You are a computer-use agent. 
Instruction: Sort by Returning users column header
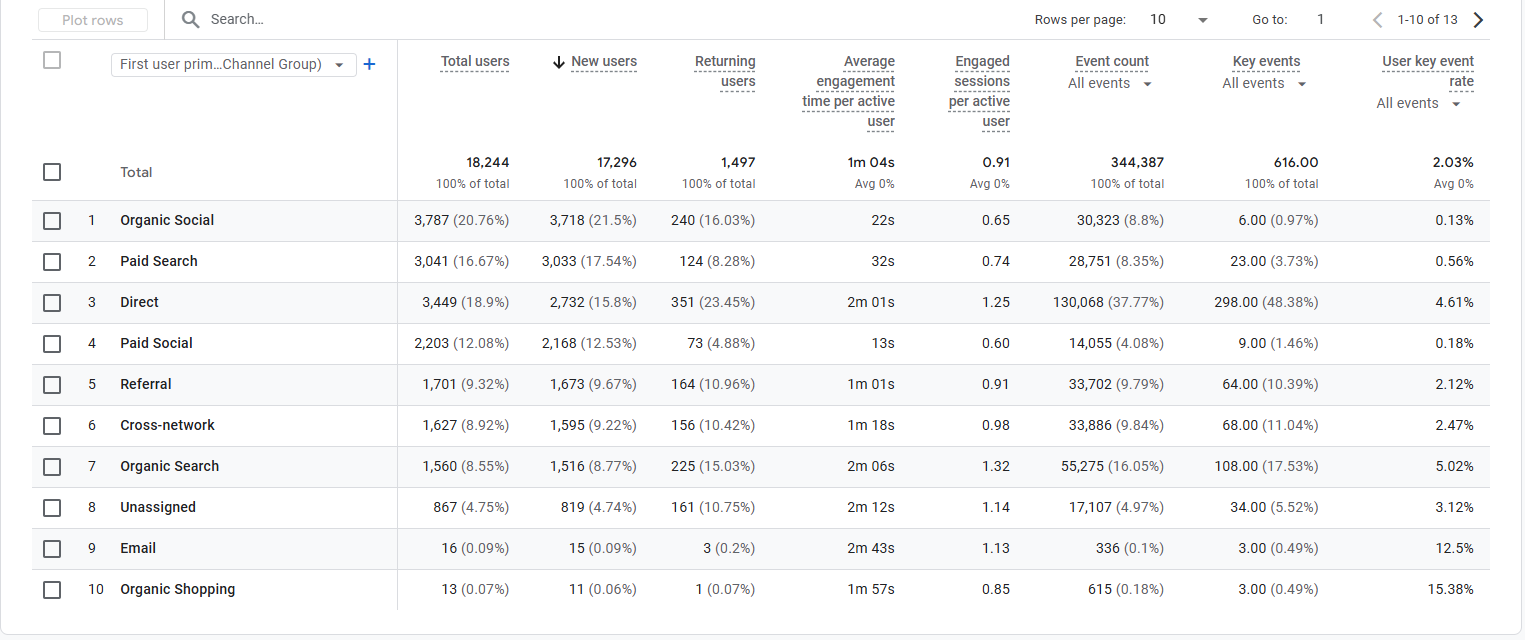click(x=725, y=71)
